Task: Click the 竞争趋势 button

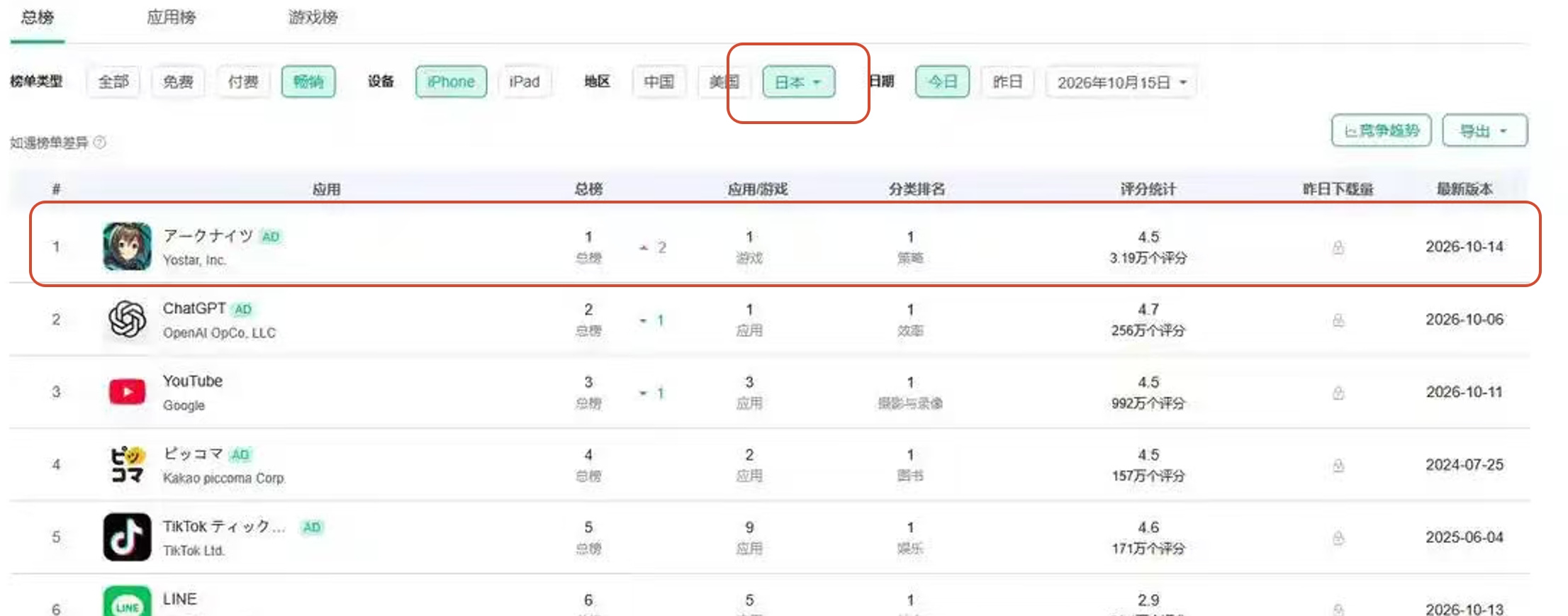Action: [1382, 130]
